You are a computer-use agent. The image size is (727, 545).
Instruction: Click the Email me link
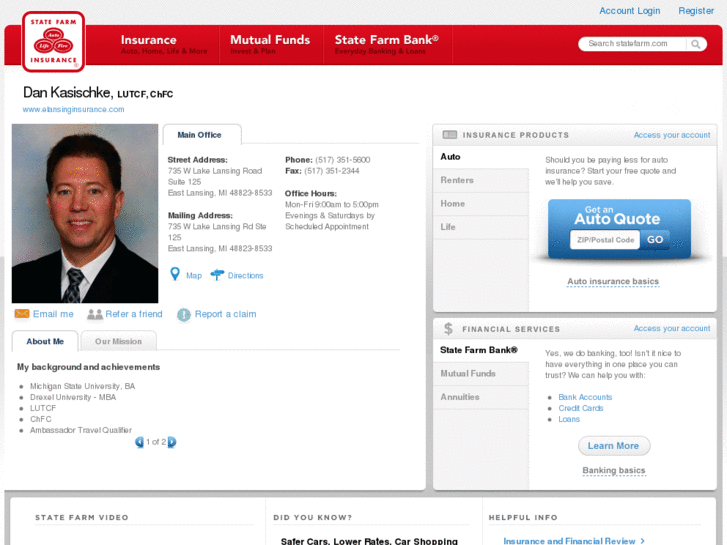pos(53,314)
